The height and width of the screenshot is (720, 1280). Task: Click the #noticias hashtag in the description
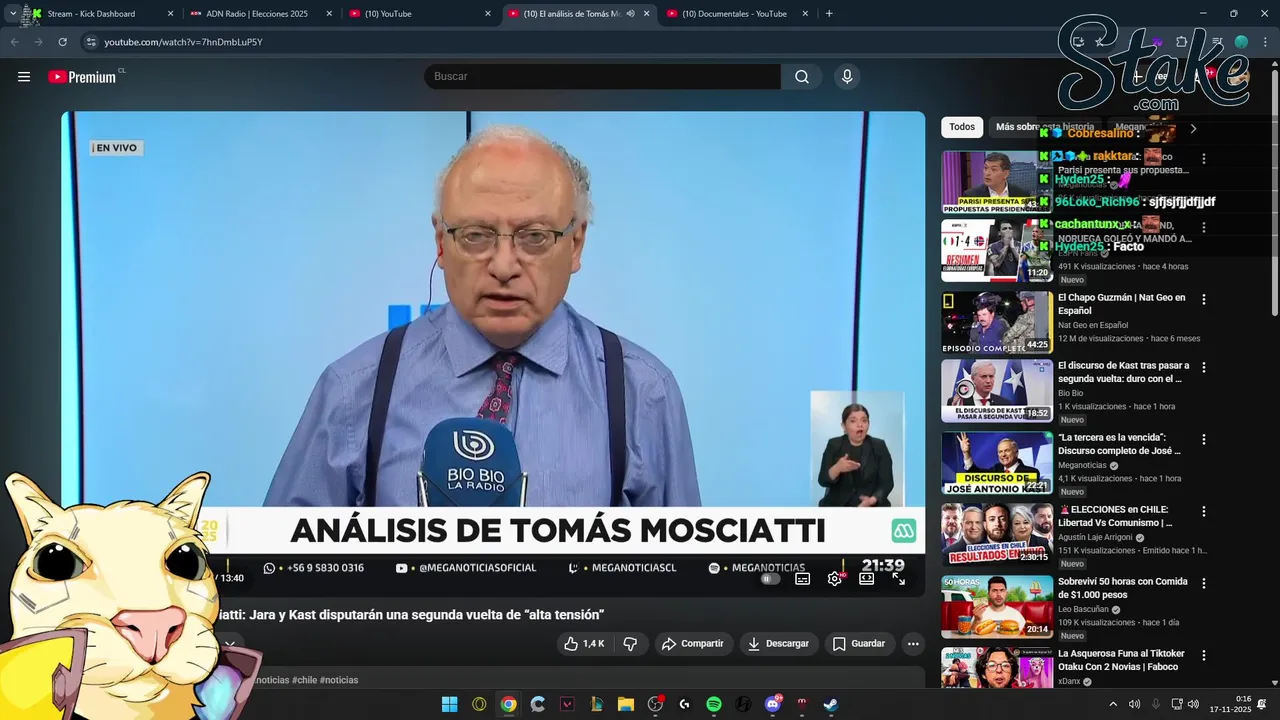(x=339, y=680)
